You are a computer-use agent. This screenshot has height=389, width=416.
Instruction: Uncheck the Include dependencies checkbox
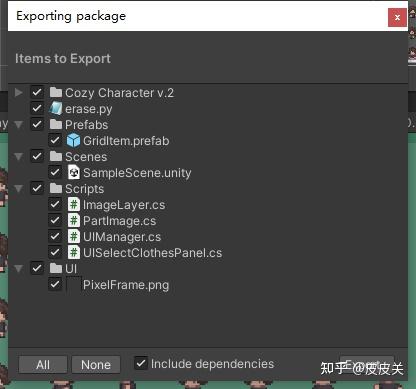click(141, 363)
